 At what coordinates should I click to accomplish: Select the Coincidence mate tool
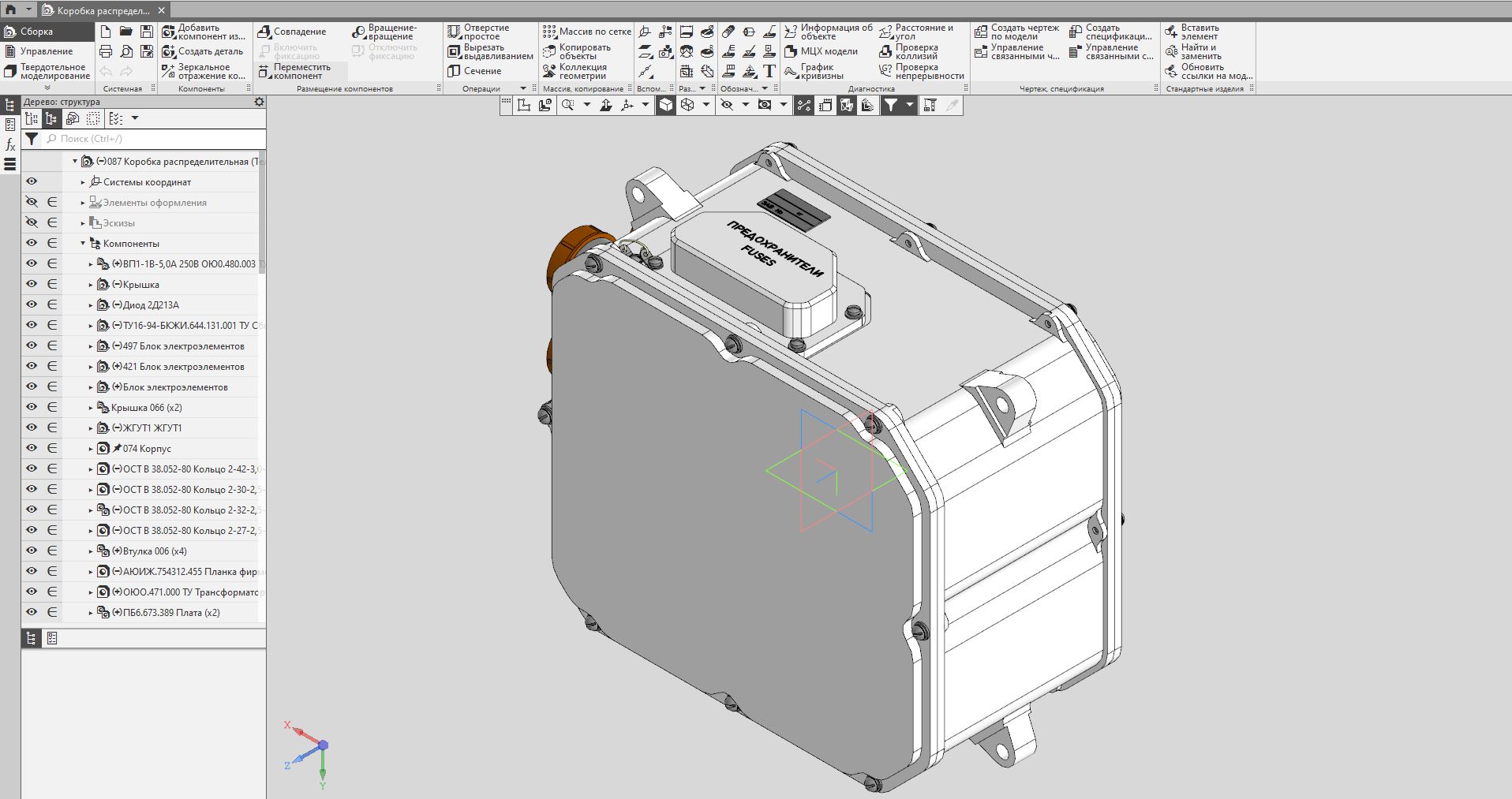tap(264, 32)
